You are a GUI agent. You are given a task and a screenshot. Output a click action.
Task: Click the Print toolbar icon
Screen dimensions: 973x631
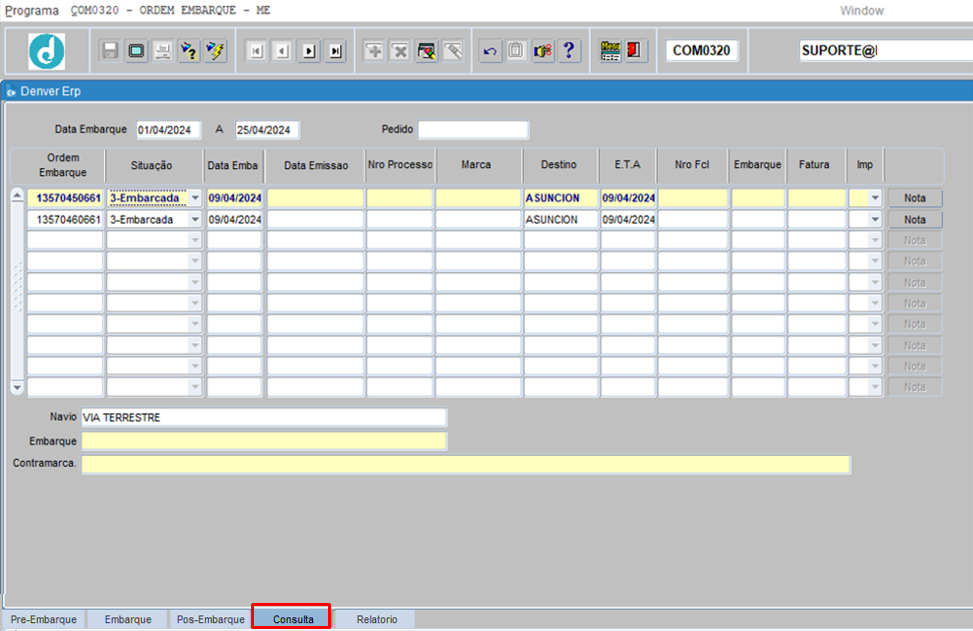(163, 51)
